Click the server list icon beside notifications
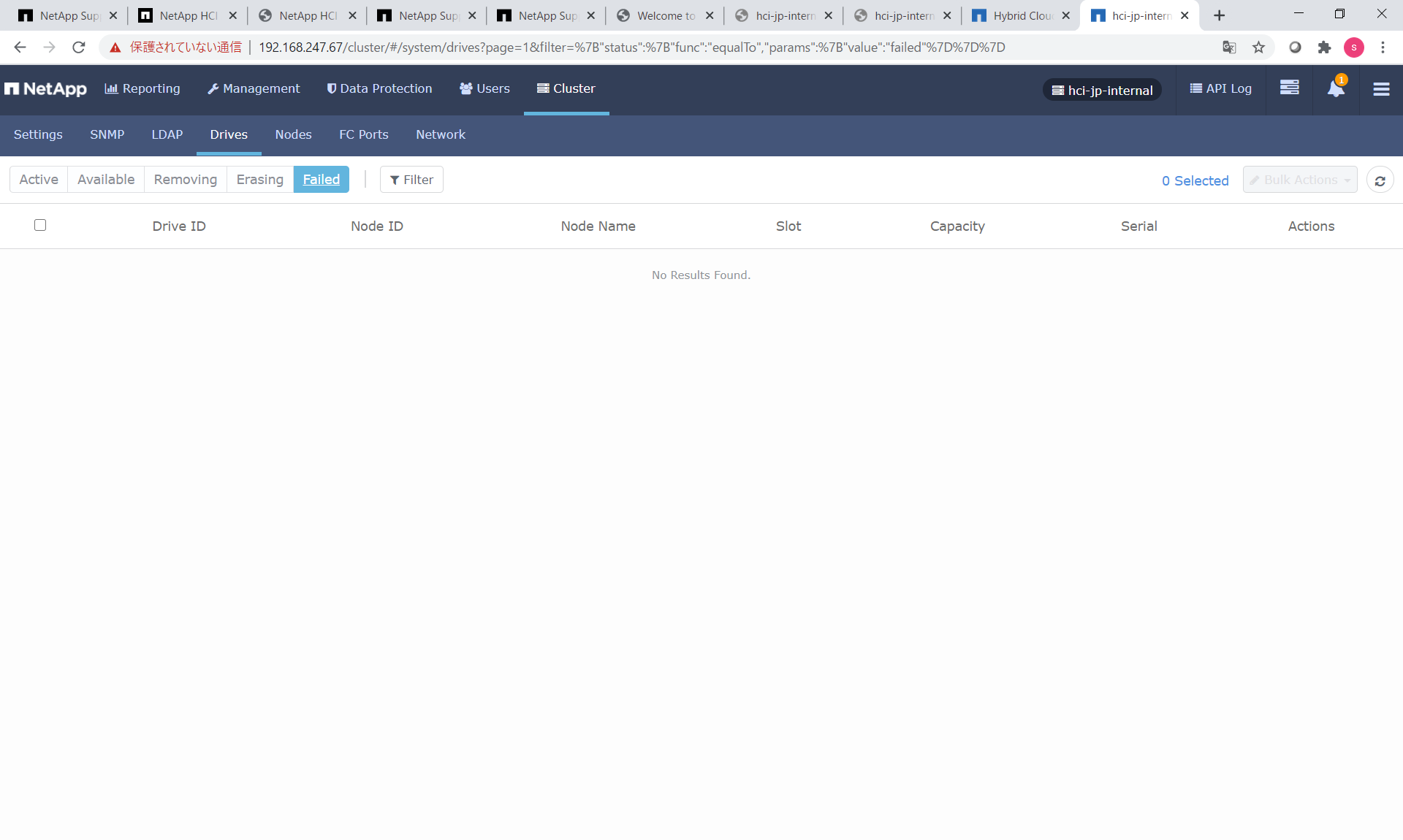Viewport: 1403px width, 840px height. click(1289, 88)
